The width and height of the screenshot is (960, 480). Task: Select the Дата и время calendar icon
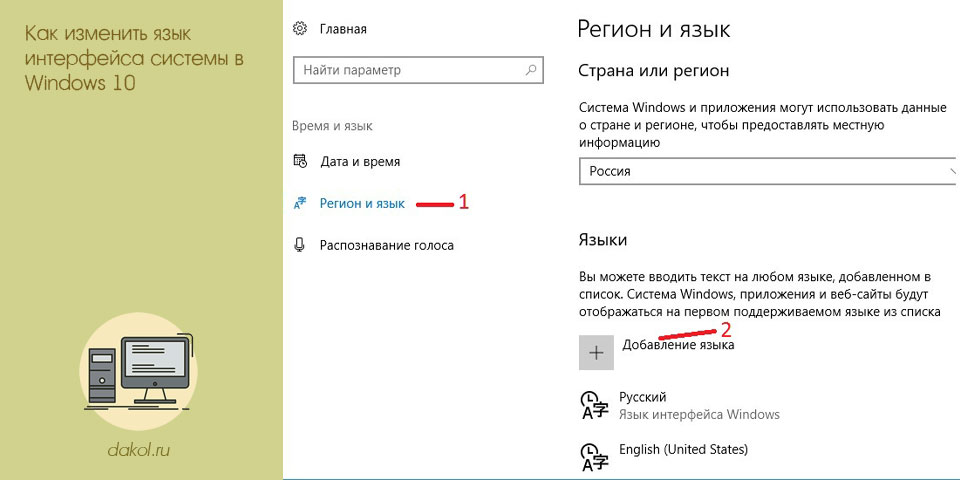pos(300,161)
